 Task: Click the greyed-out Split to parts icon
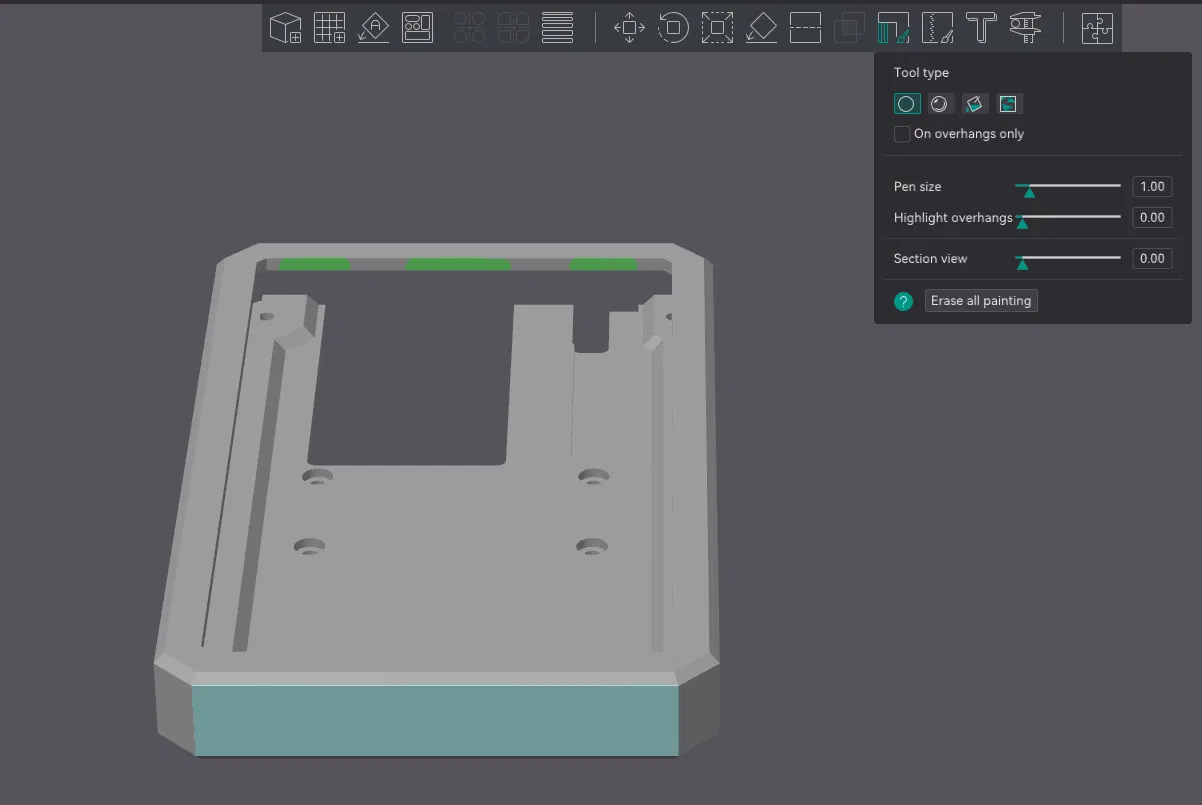pyautogui.click(x=513, y=27)
